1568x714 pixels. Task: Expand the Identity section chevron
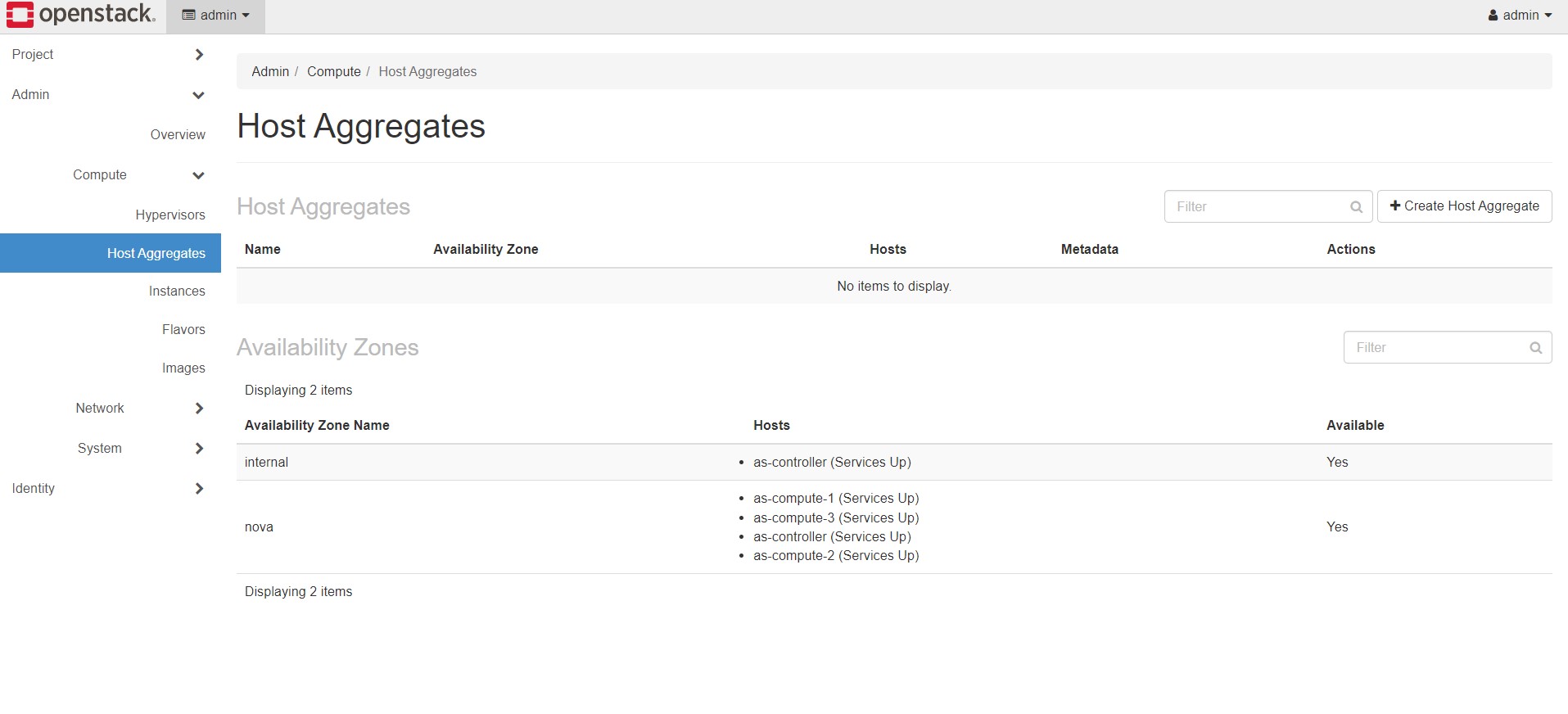(199, 489)
